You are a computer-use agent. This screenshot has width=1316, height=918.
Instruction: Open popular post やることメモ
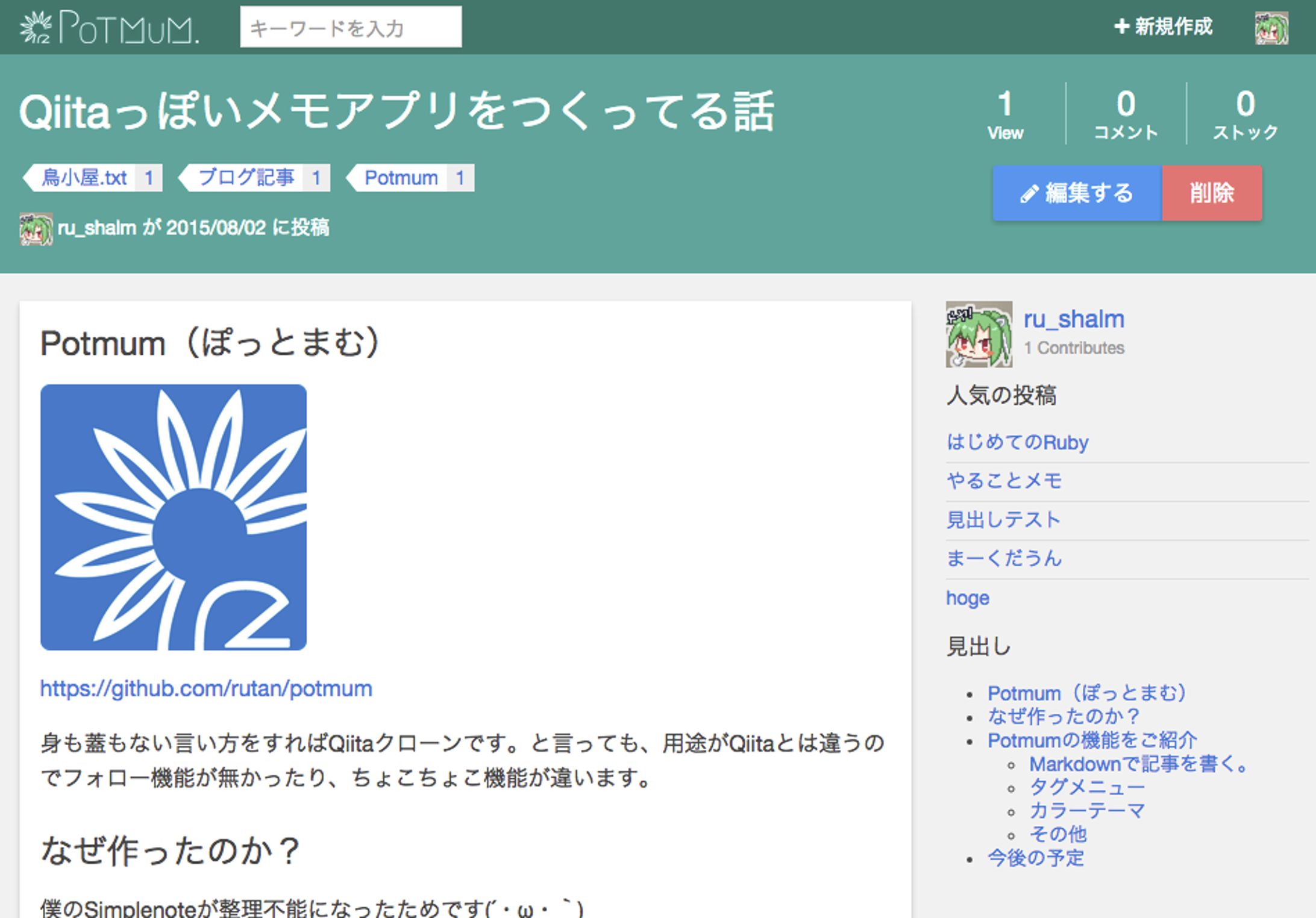tap(1004, 481)
